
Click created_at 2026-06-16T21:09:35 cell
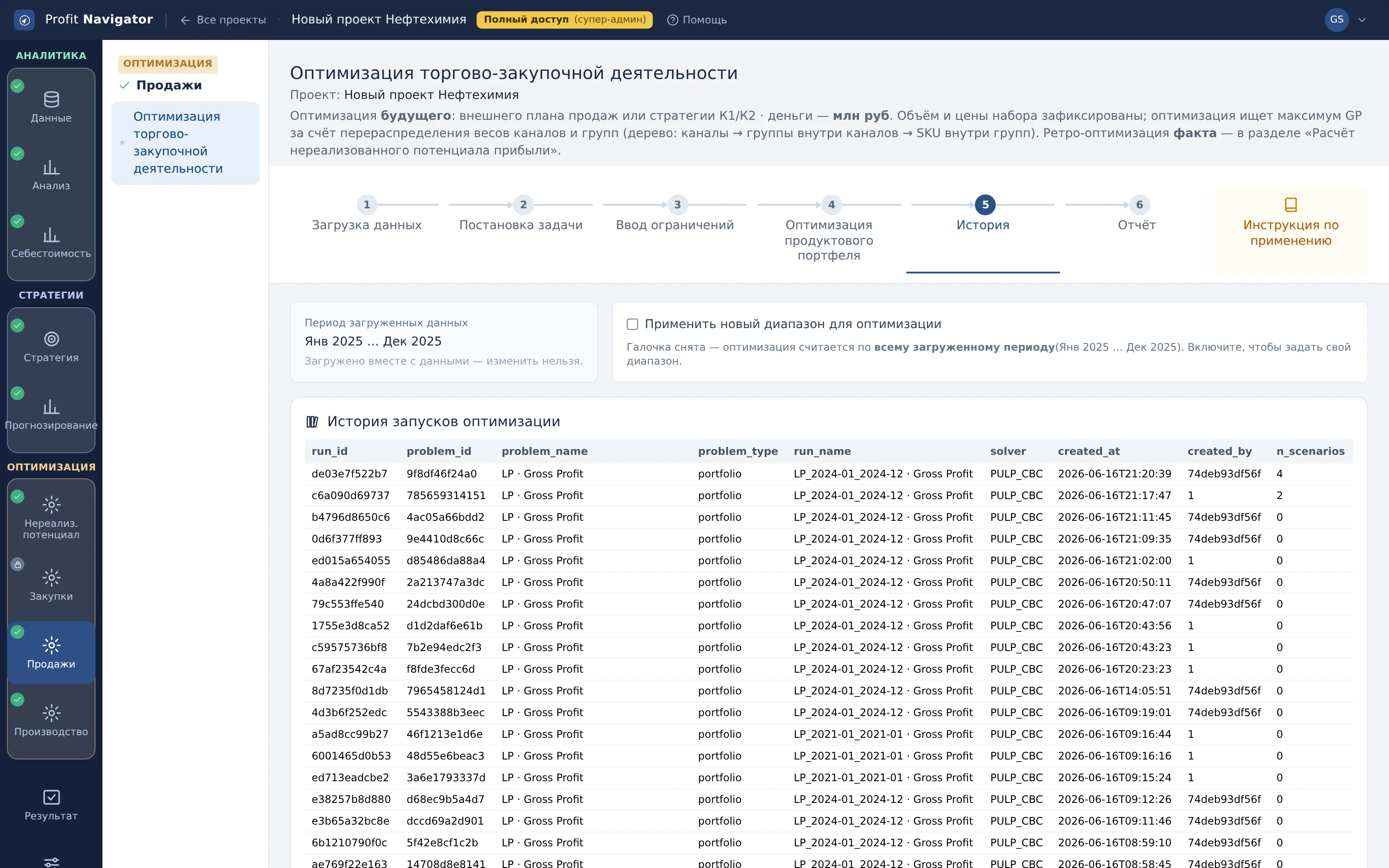point(1114,539)
